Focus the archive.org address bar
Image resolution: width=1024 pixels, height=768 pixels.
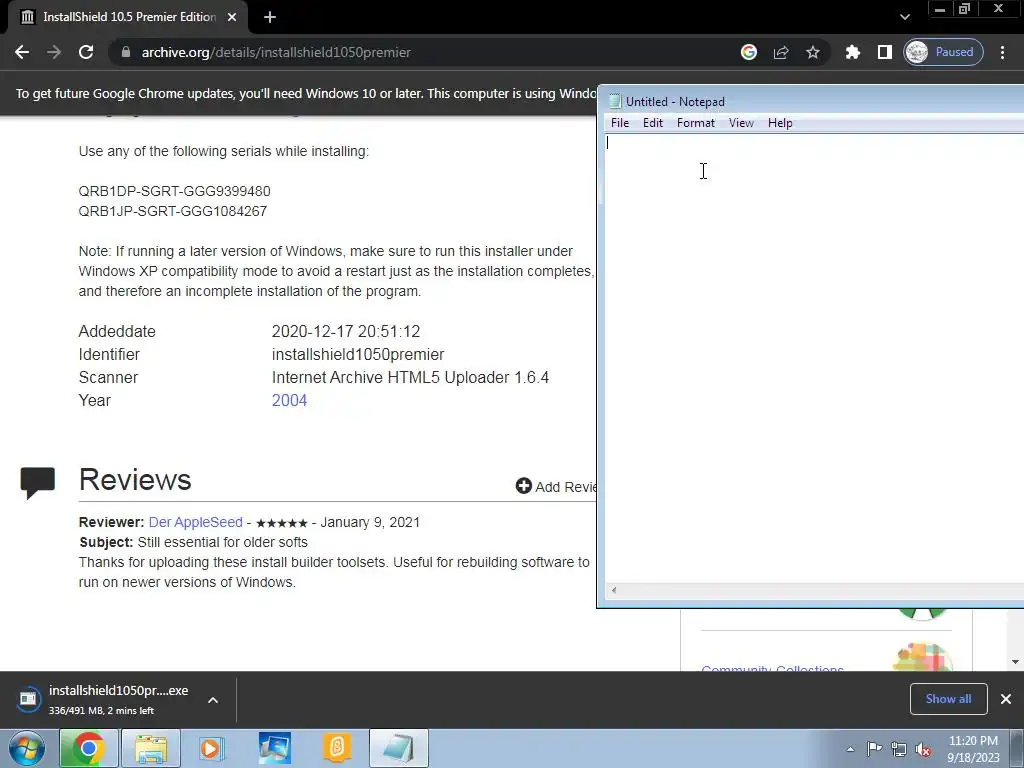tap(418, 52)
